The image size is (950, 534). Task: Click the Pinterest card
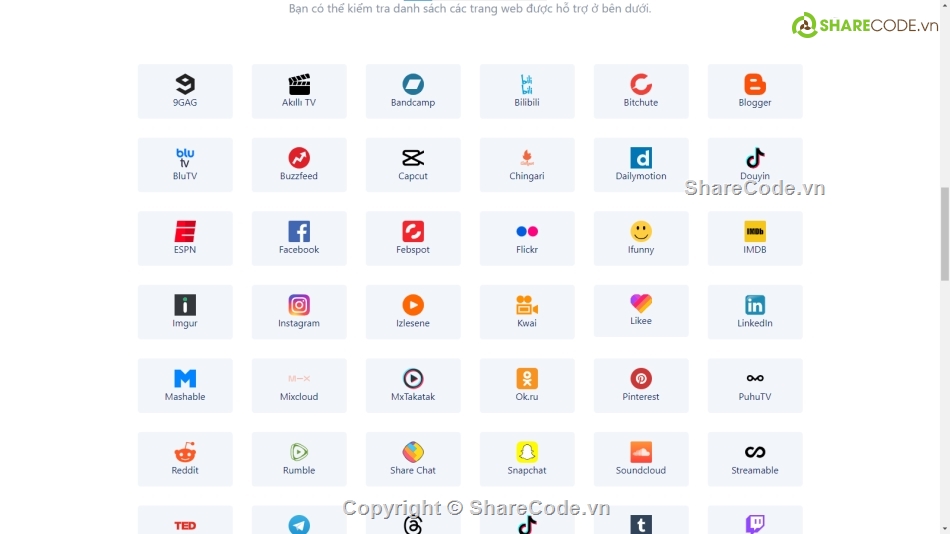pyautogui.click(x=640, y=385)
